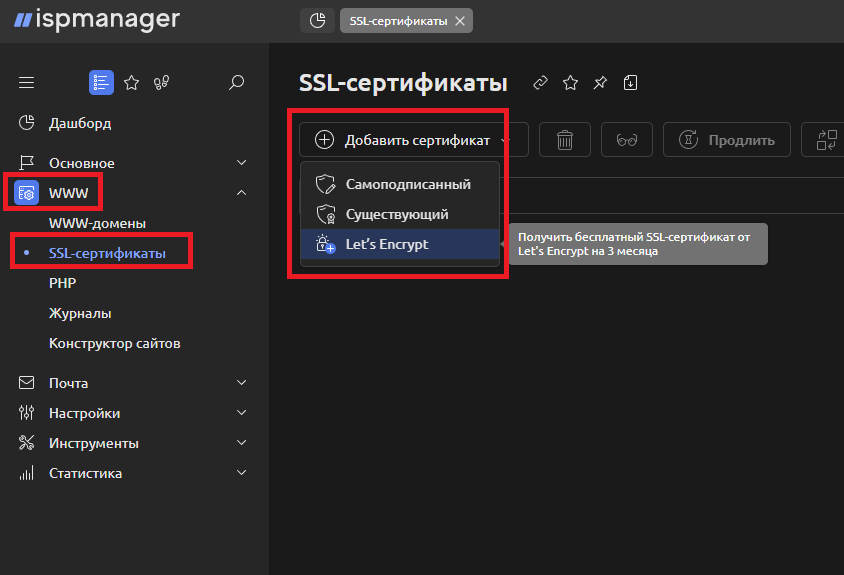This screenshot has width=844, height=575.
Task: Click Добавить сертификат button
Action: point(414,140)
